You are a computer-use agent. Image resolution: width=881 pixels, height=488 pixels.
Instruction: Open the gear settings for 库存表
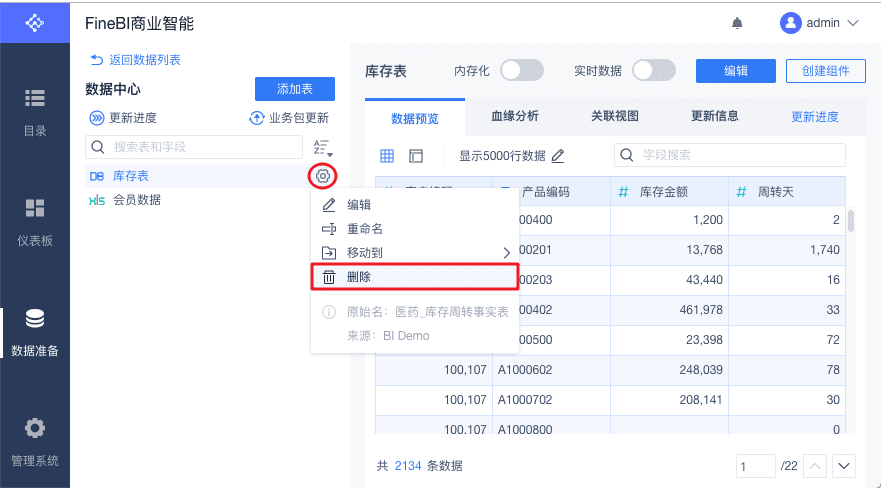[x=323, y=176]
